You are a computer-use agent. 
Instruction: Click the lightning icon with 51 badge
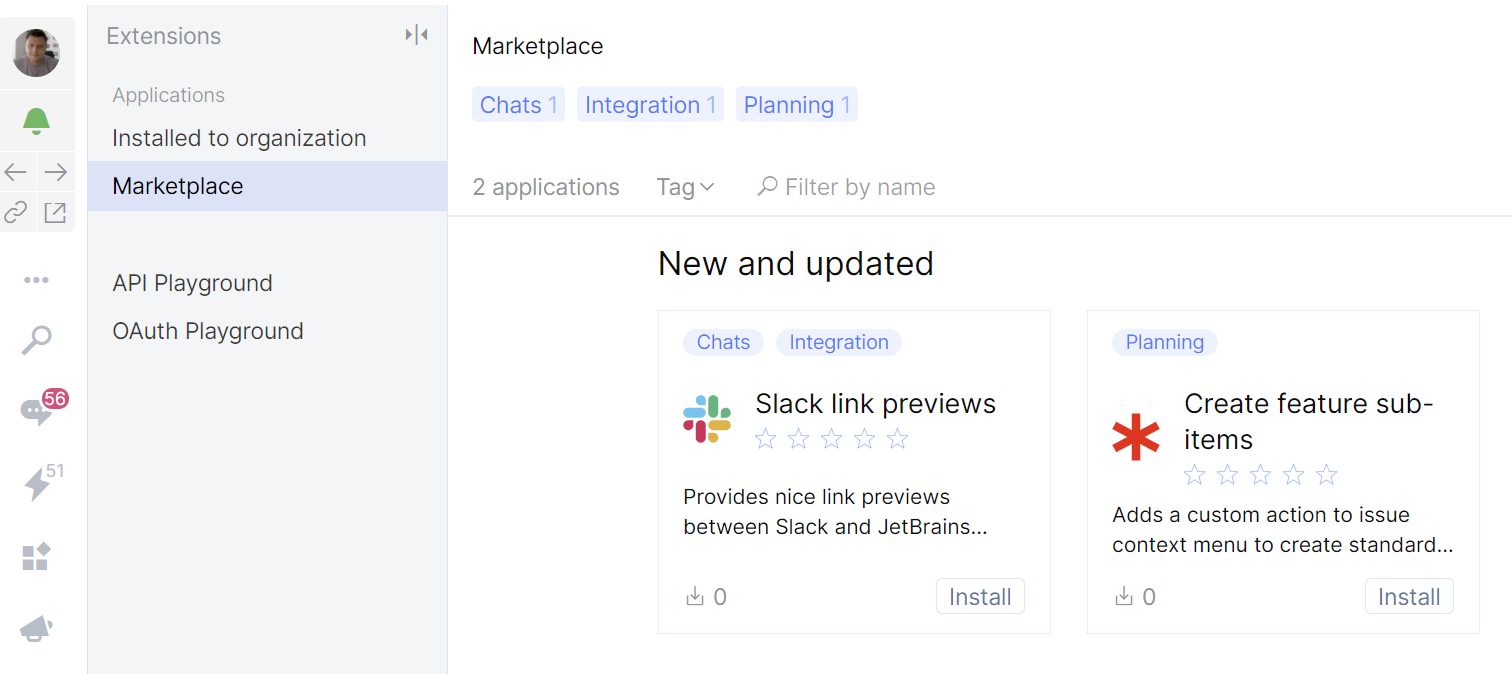point(37,483)
